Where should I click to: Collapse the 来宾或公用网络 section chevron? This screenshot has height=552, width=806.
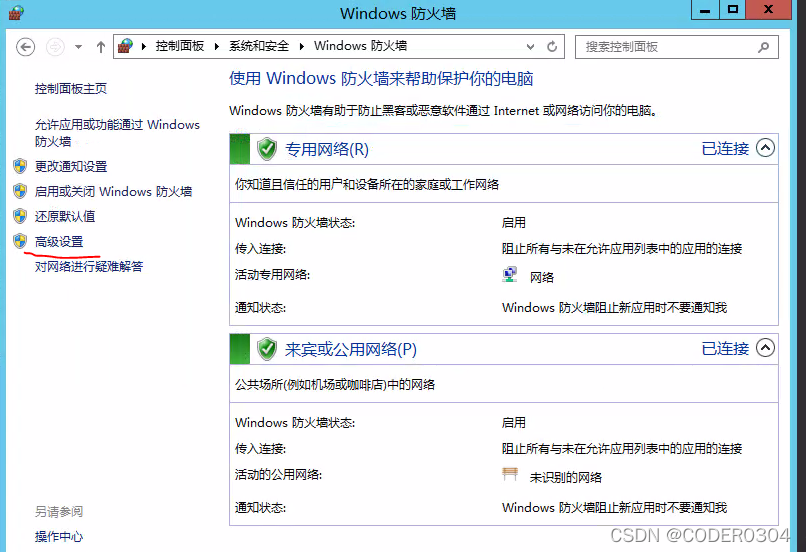(x=765, y=348)
